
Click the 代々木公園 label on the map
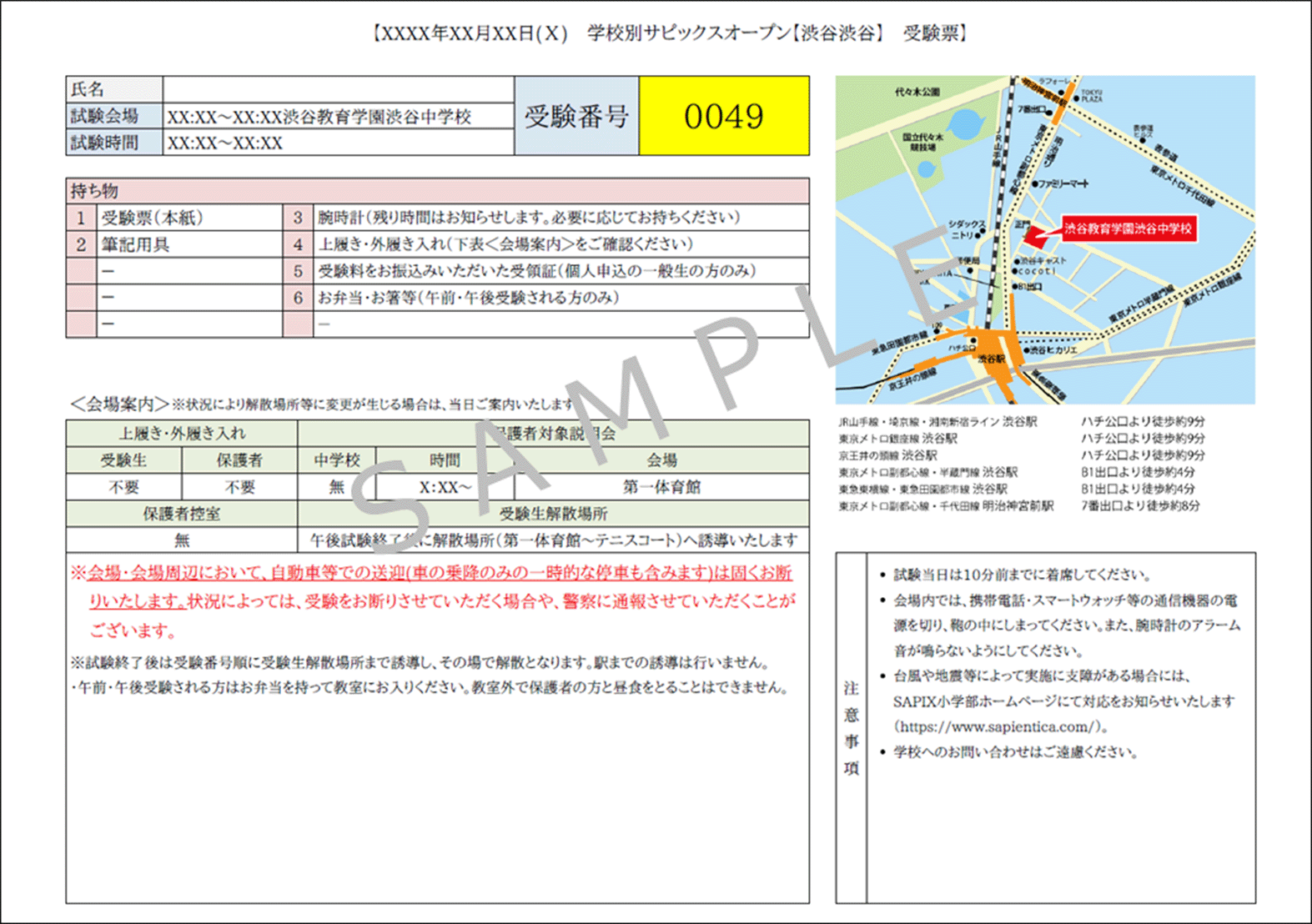[x=917, y=92]
